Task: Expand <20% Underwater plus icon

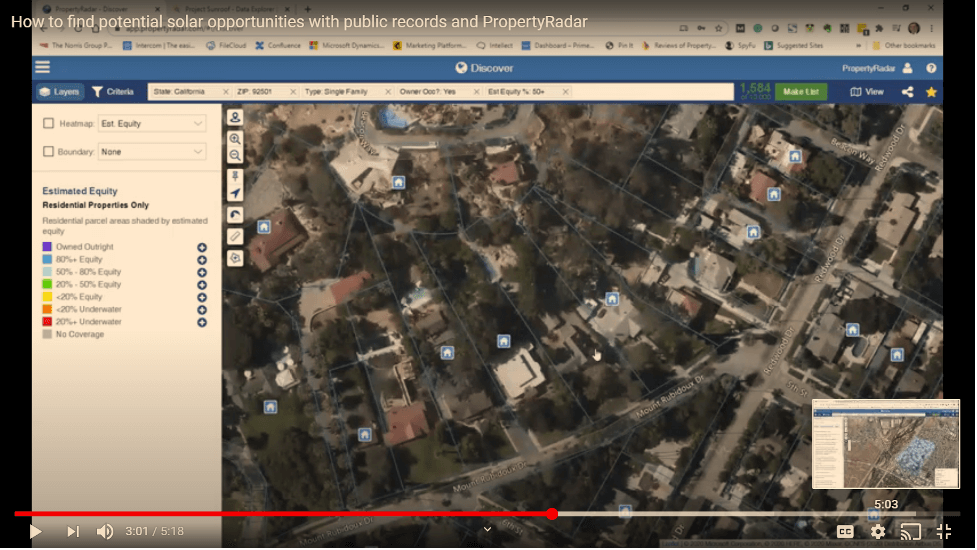Action: [x=202, y=310]
